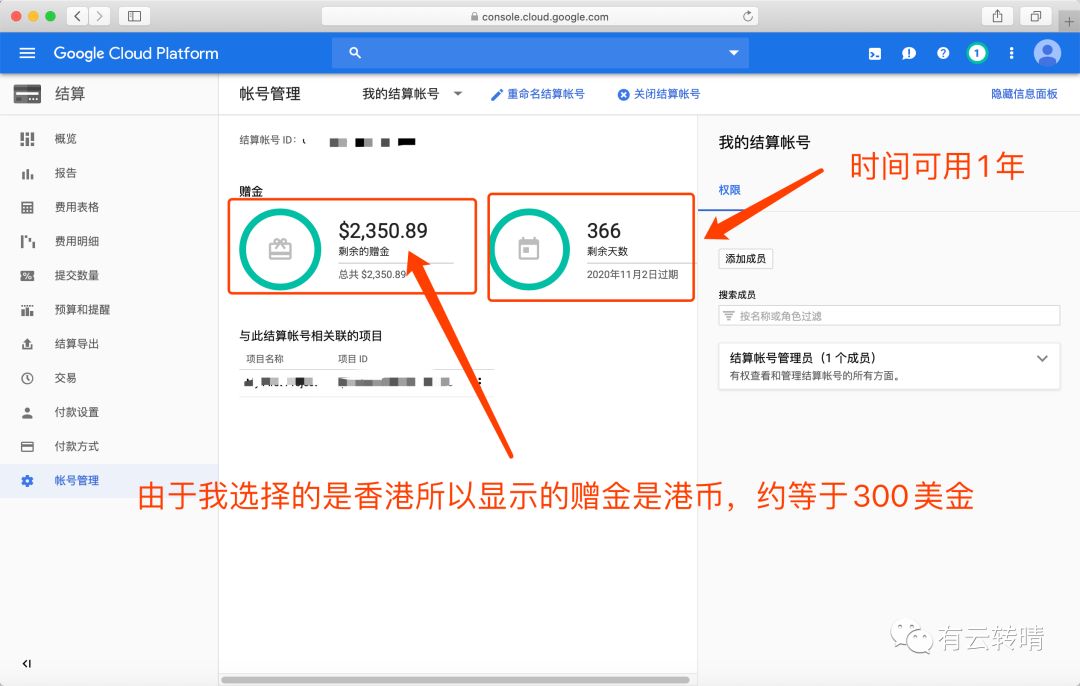Switch to the 权限 tab
This screenshot has height=686, width=1080.
729,190
